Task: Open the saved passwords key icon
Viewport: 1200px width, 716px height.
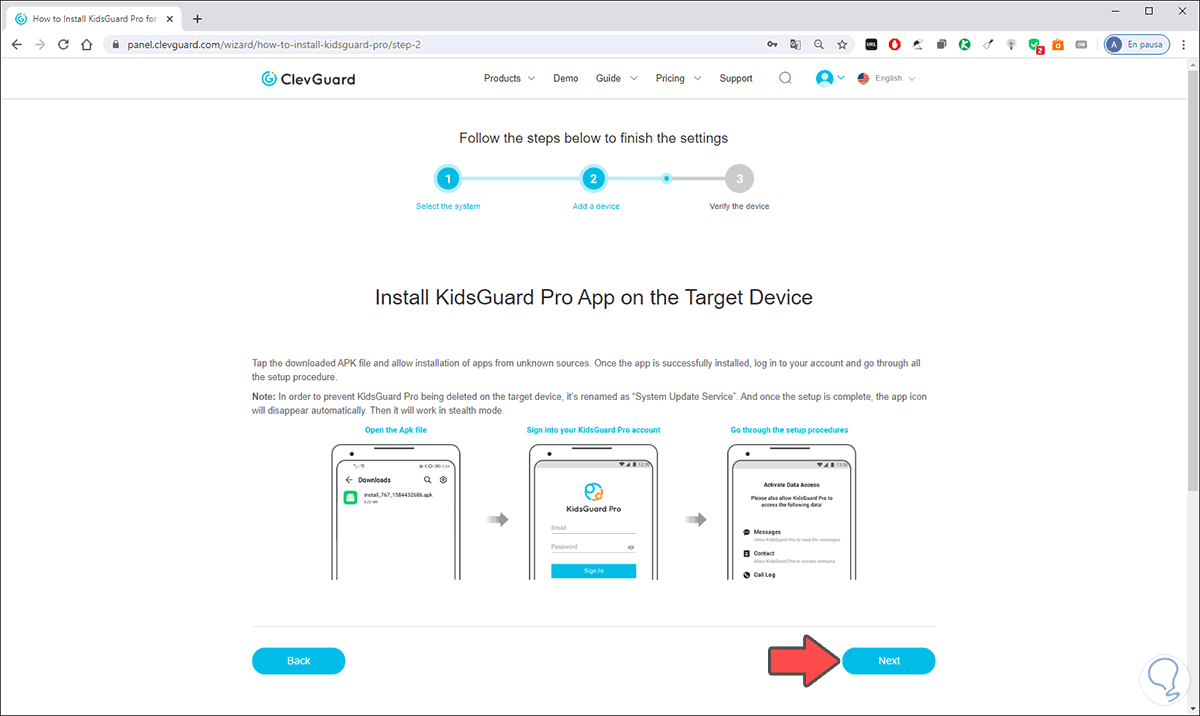Action: click(x=772, y=44)
